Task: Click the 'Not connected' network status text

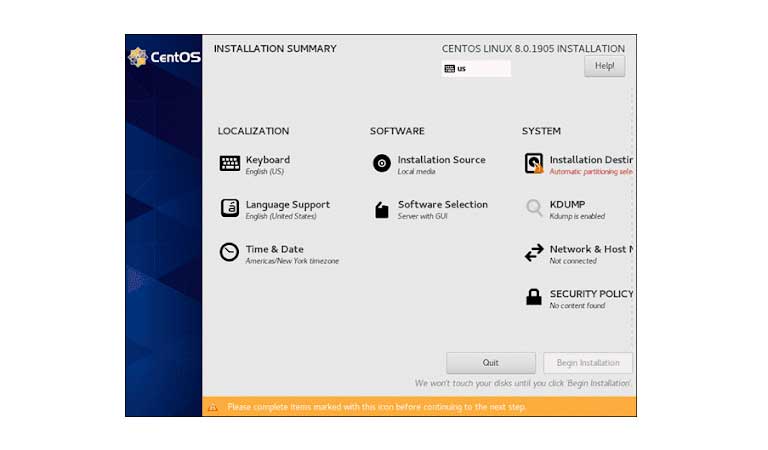Action: point(573,261)
